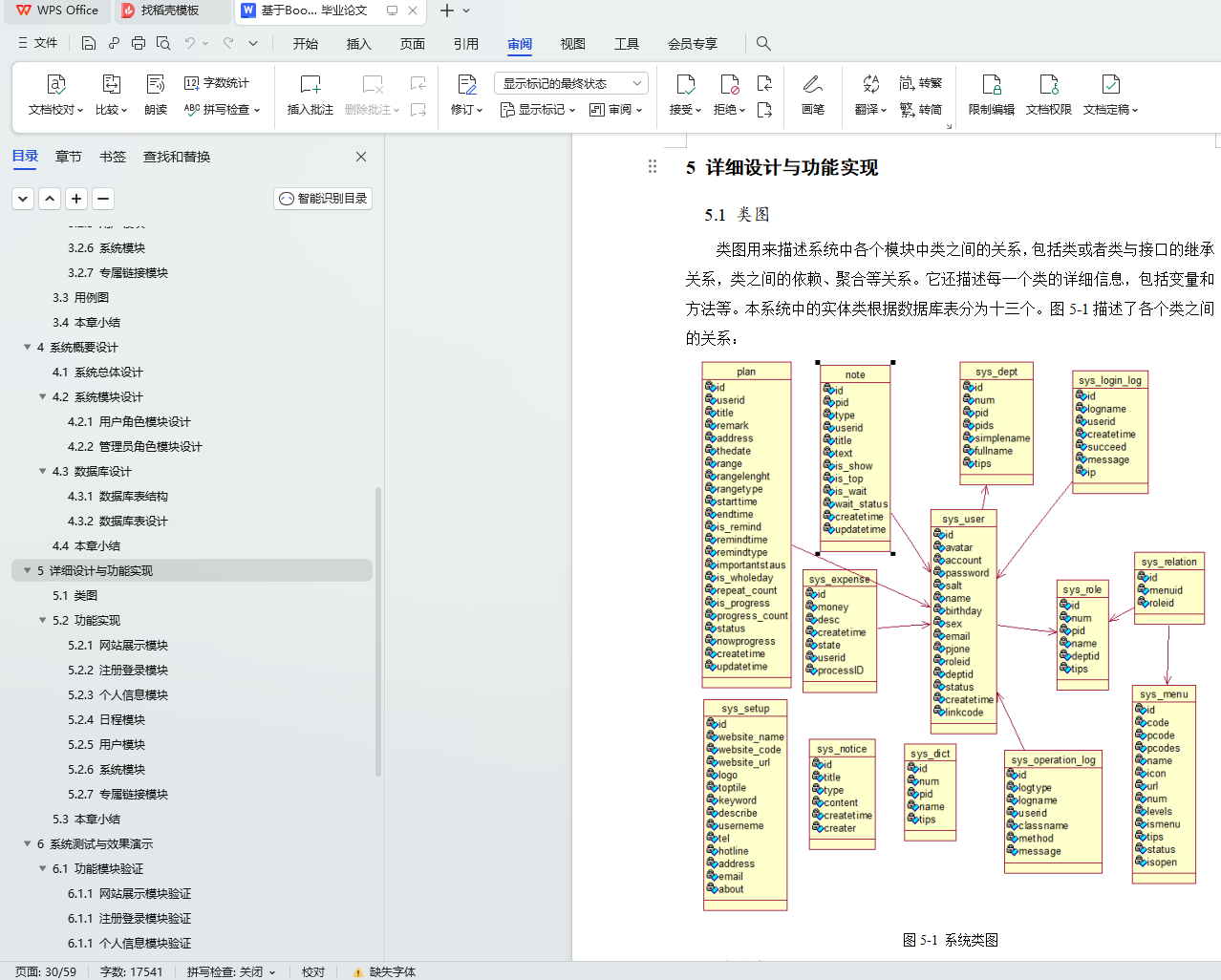1221x980 pixels.
Task: Collapse the 5 详细设计与功能实现 node
Action: 27,570
